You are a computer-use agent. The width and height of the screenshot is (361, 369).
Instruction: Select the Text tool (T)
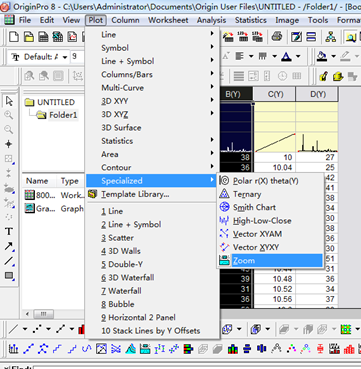9,231
